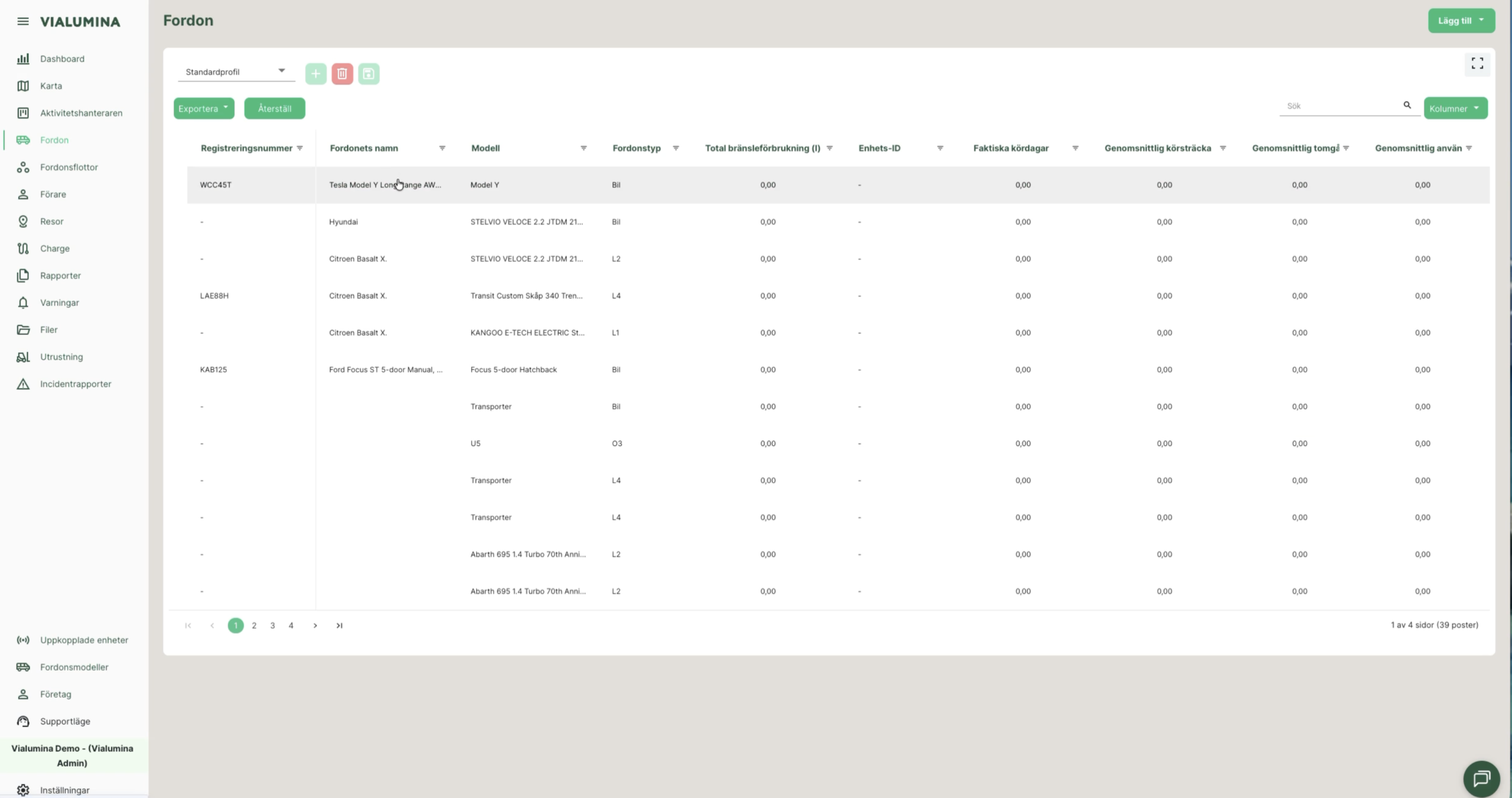1512x798 pixels.
Task: Go to page 4 of the table
Action: (x=291, y=626)
